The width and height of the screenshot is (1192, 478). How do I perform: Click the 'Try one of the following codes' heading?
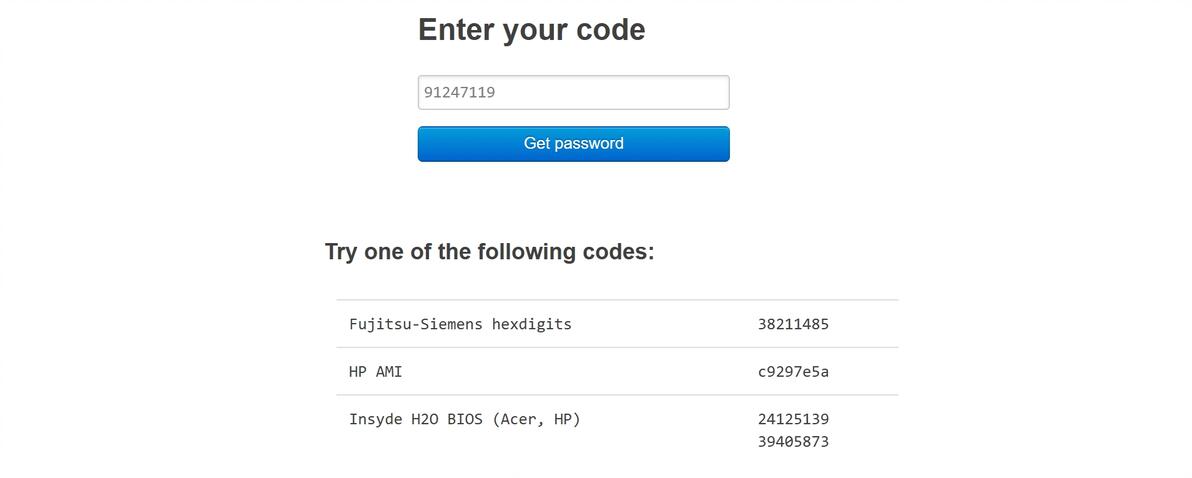coord(489,252)
